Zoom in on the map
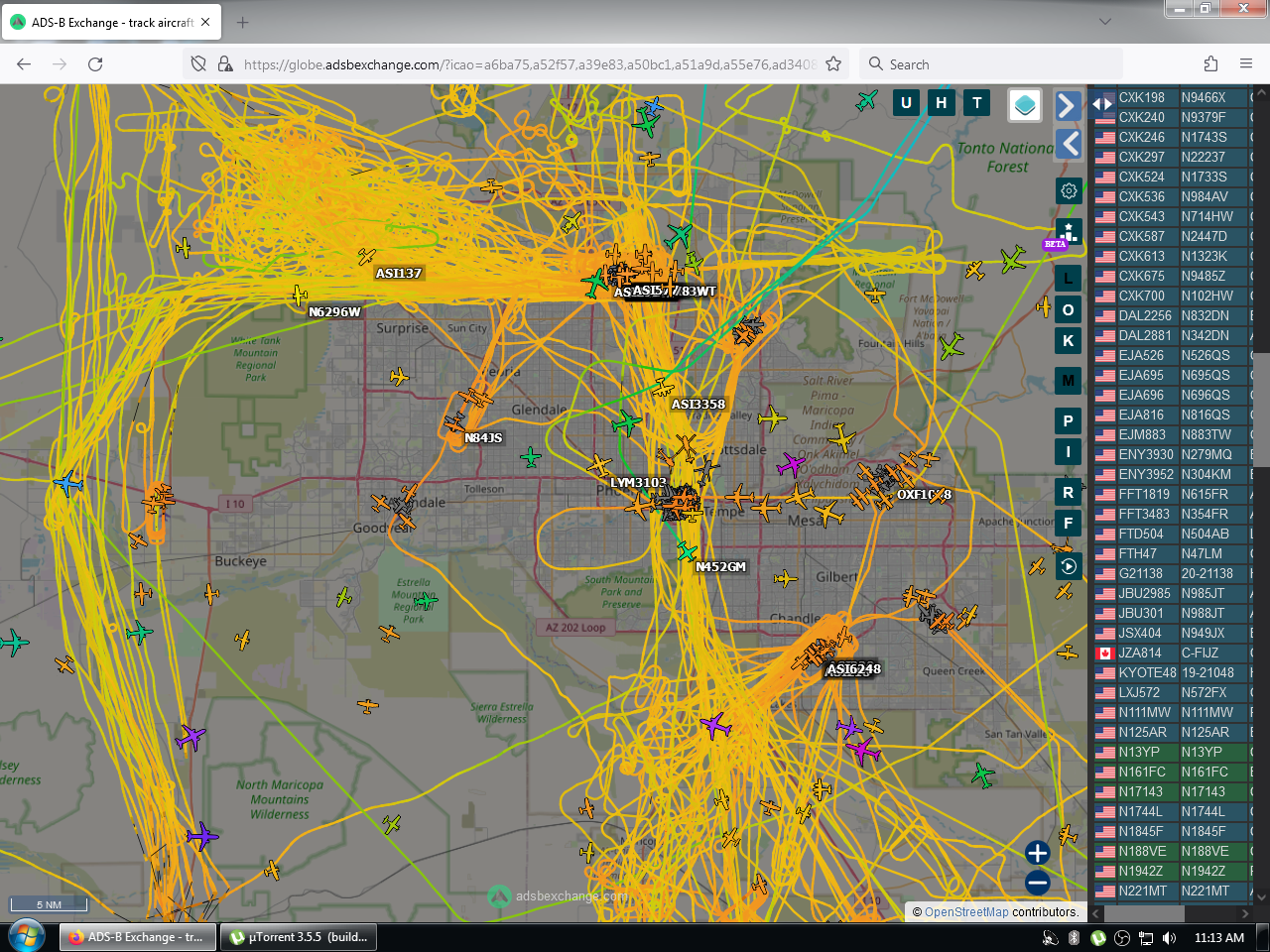This screenshot has width=1270, height=952. click(1038, 853)
